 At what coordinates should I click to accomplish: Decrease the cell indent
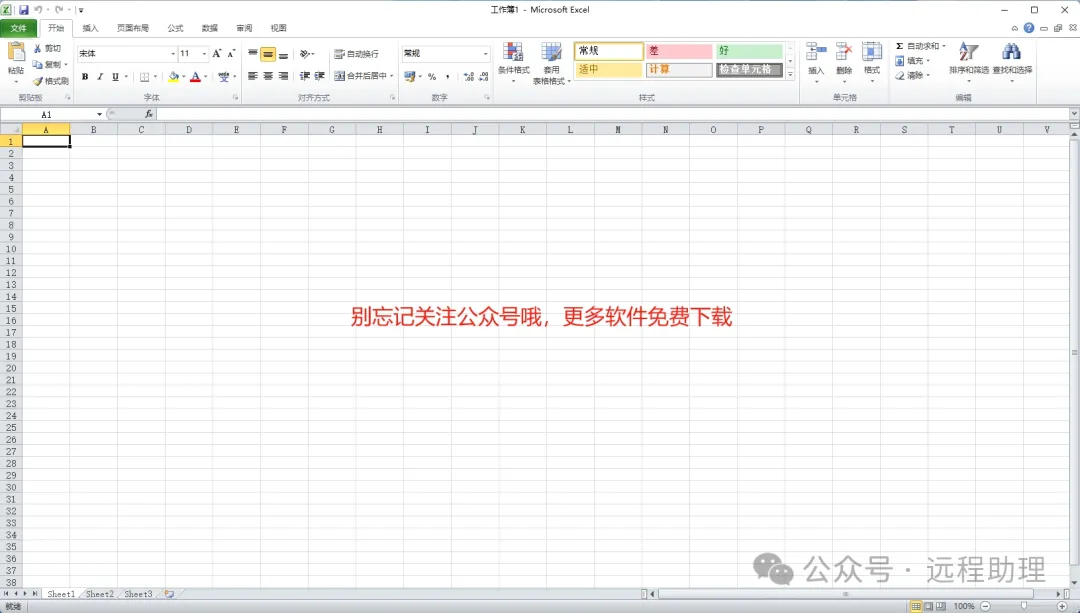(x=304, y=76)
